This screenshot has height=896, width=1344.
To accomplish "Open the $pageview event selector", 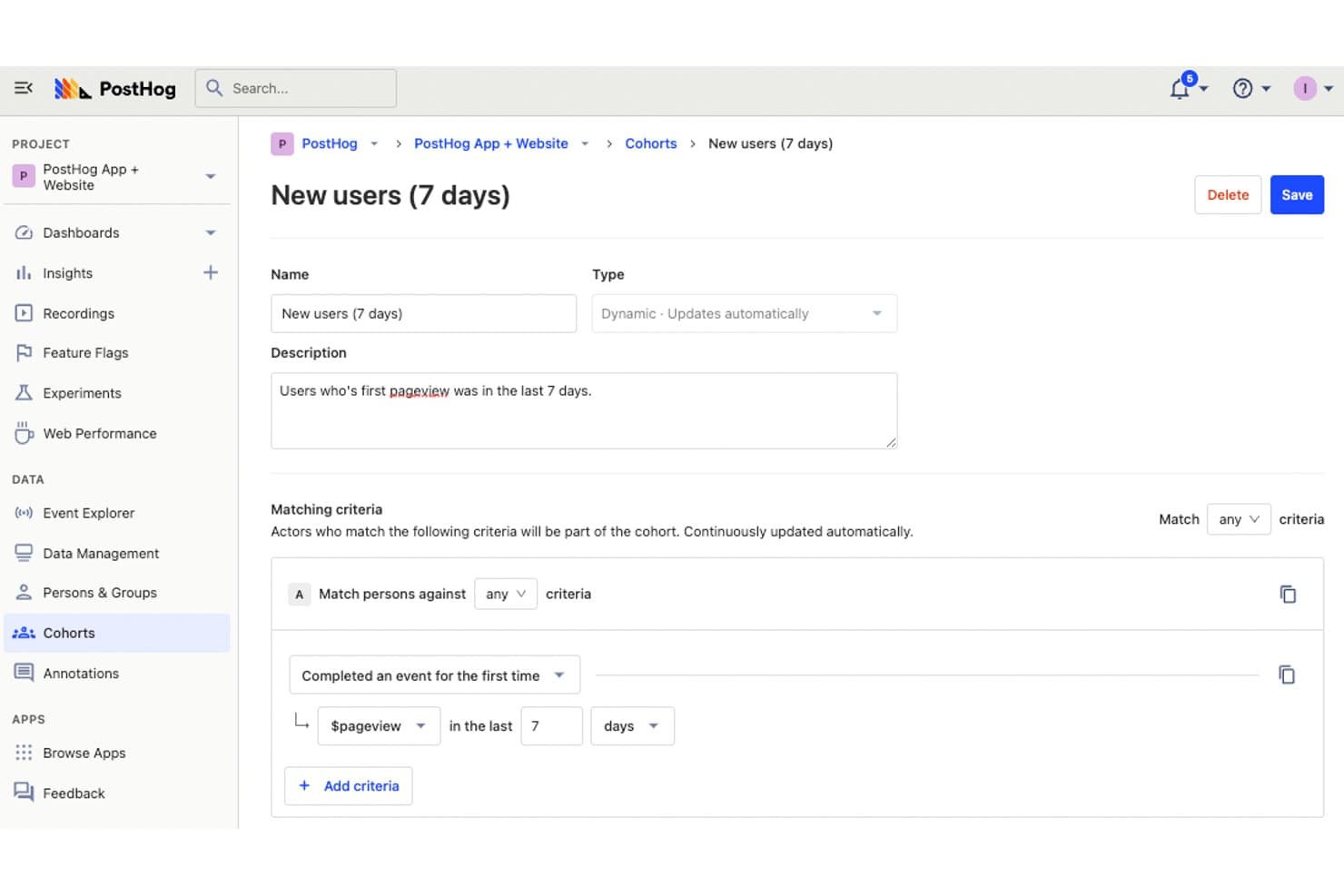I will [x=379, y=726].
